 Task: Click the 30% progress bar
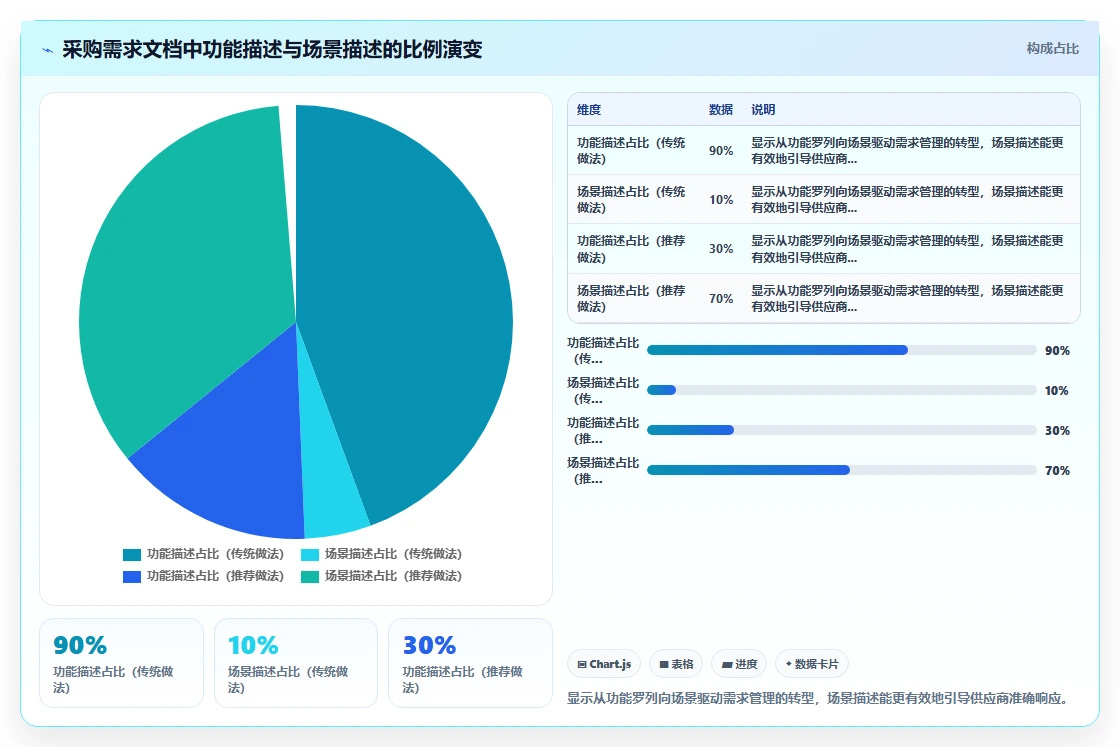[841, 430]
